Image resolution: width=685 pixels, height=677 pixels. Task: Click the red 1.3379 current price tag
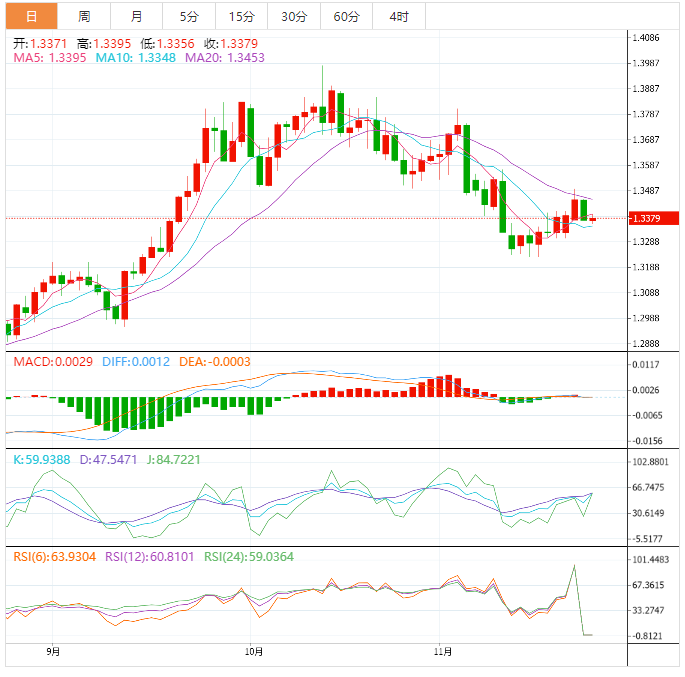point(654,218)
